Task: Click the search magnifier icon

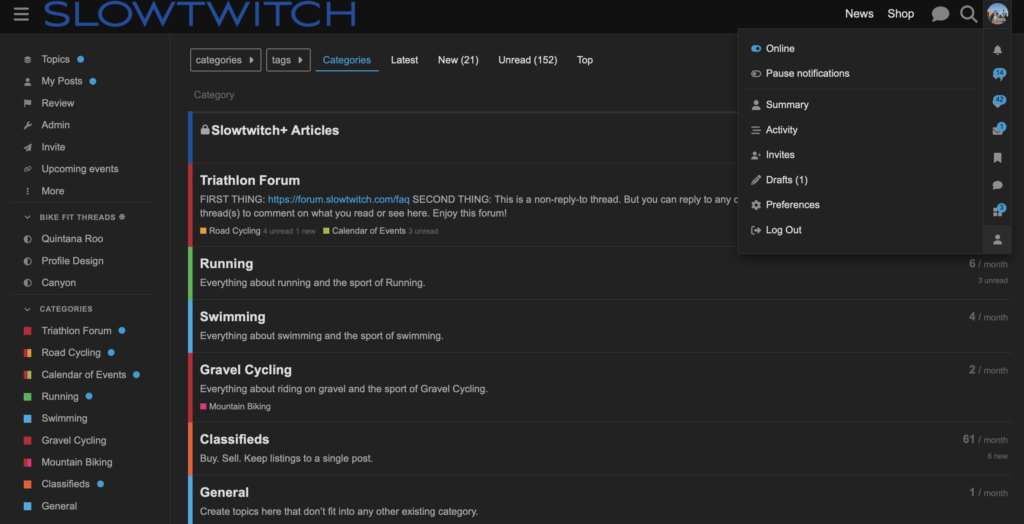Action: [x=968, y=14]
